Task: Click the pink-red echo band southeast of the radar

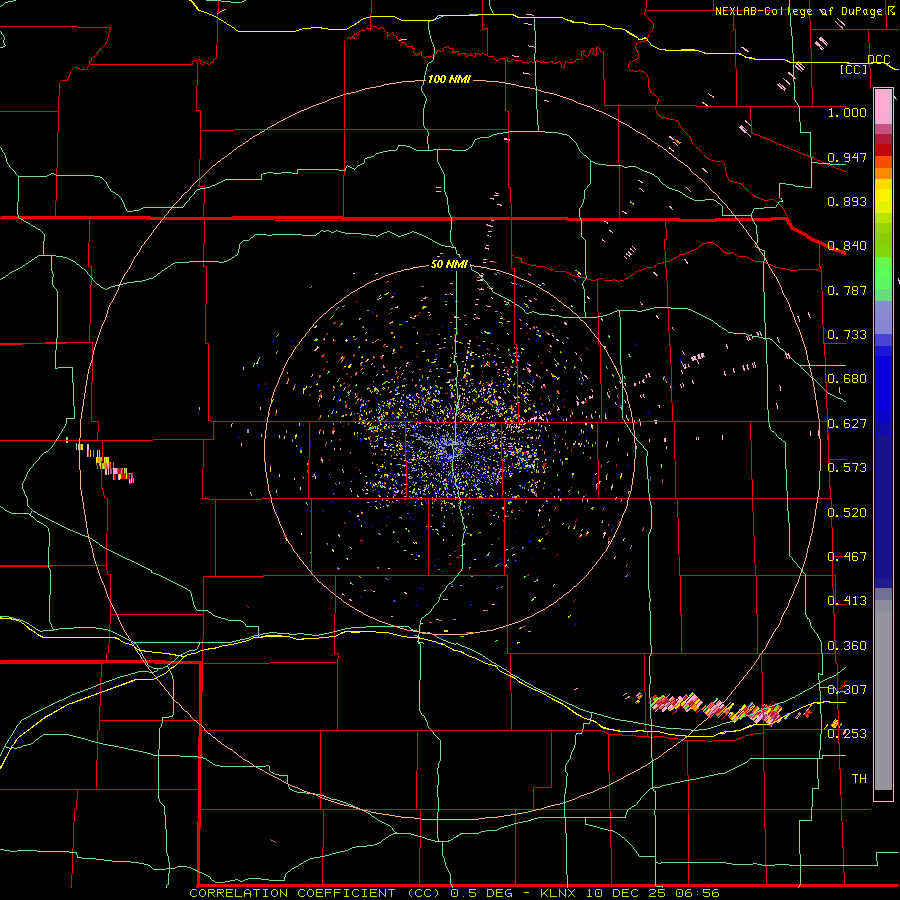Action: coord(716,709)
